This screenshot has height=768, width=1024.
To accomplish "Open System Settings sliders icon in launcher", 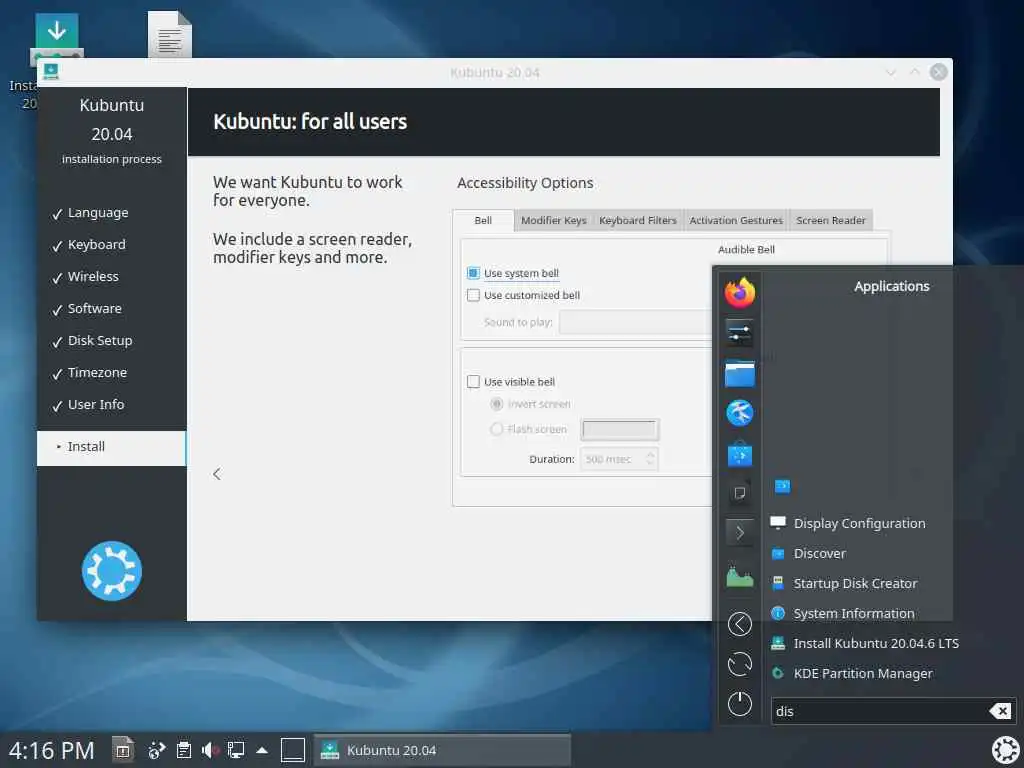I will click(x=740, y=333).
